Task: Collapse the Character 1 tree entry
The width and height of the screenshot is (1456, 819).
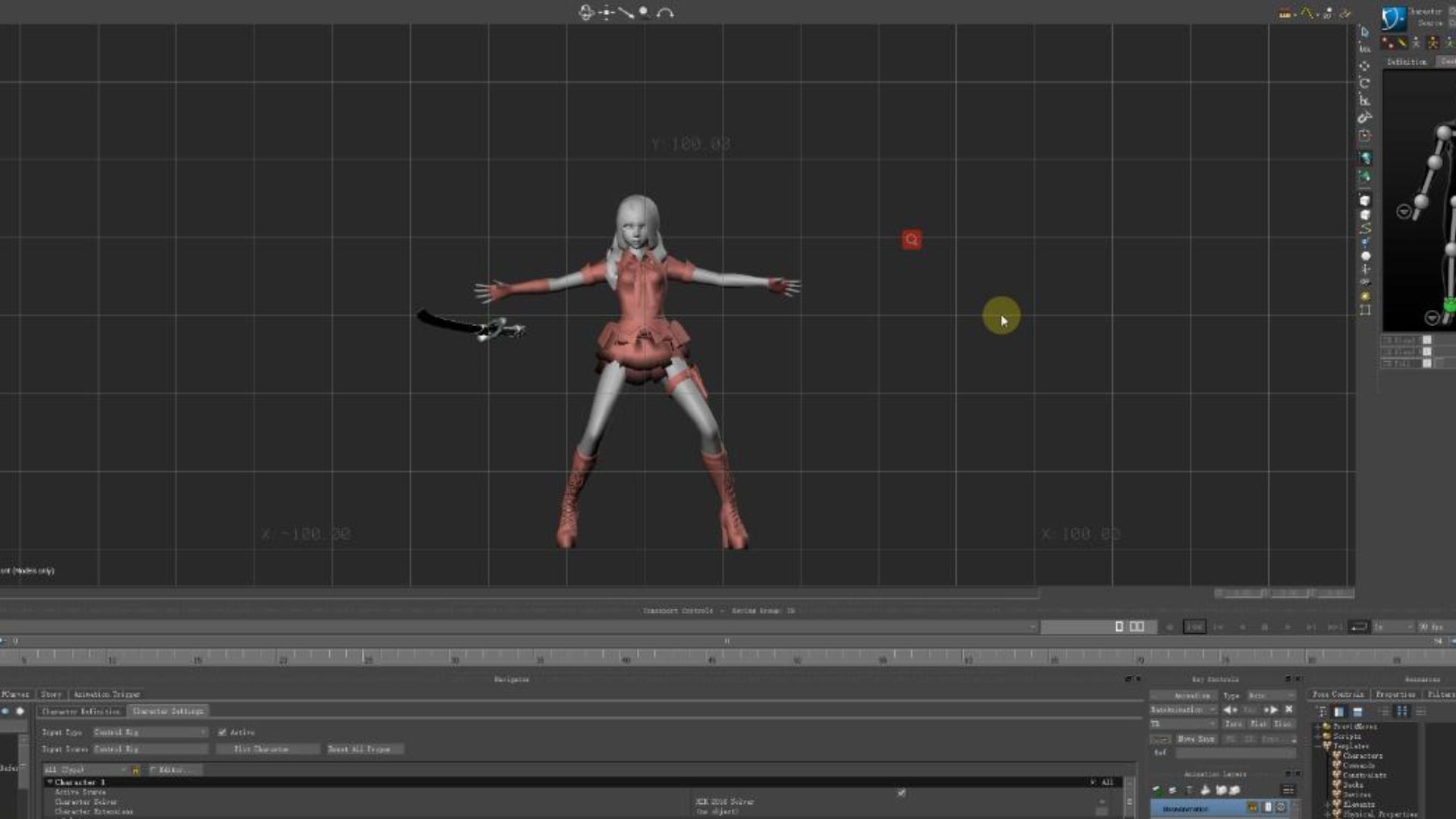Action: (x=51, y=780)
